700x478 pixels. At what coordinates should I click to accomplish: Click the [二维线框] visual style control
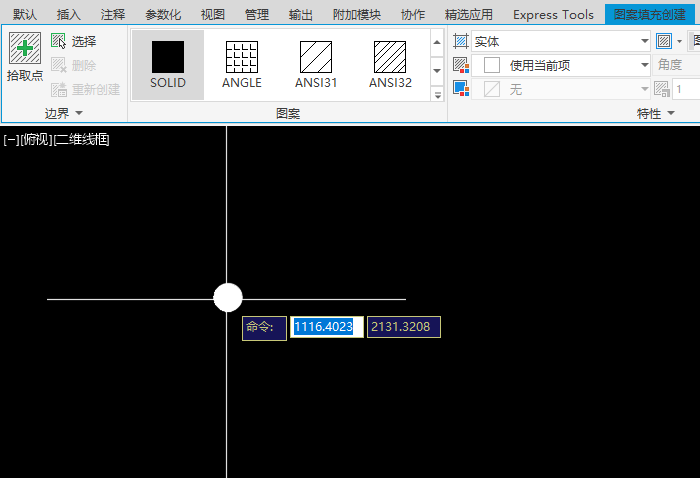click(81, 140)
